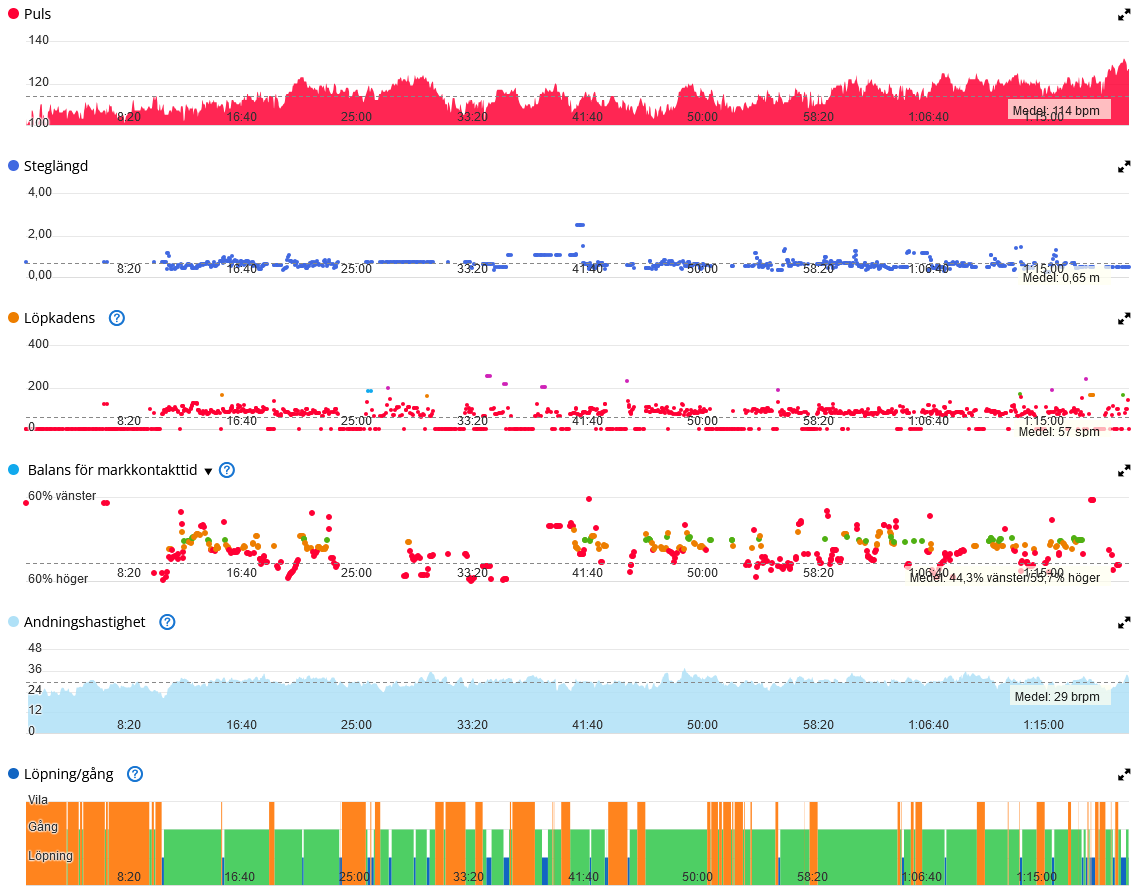This screenshot has height=892, width=1138.
Task: Click the Steglängd outlier point above 2,00
Action: (580, 225)
